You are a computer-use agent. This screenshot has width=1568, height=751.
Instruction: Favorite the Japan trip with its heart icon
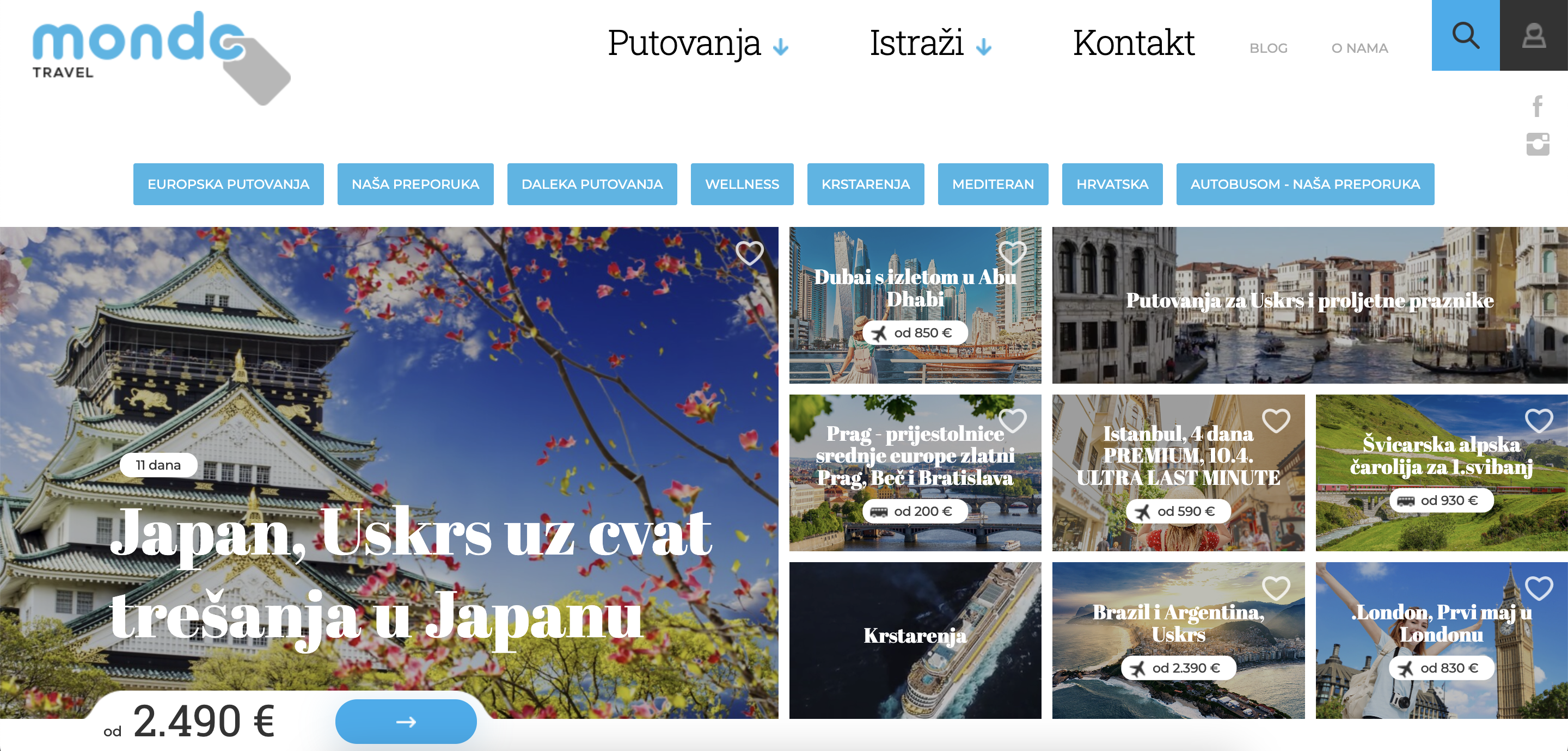[749, 253]
